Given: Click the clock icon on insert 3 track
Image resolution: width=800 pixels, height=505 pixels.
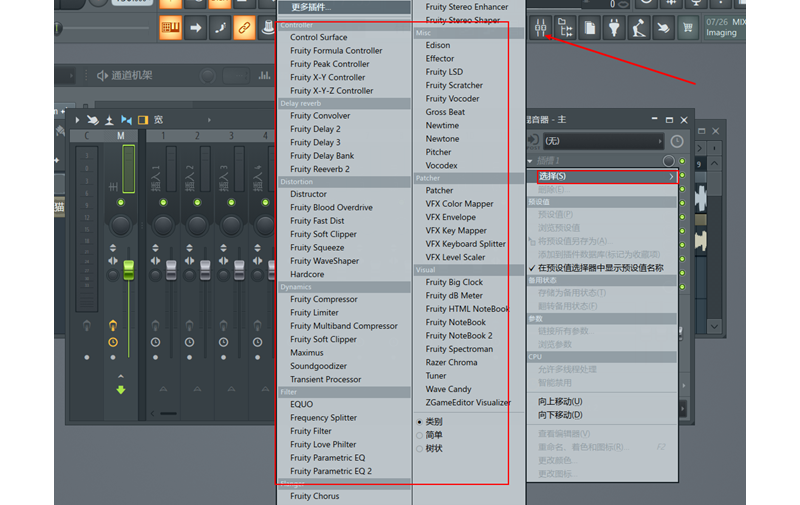Looking at the screenshot, I should [x=223, y=342].
